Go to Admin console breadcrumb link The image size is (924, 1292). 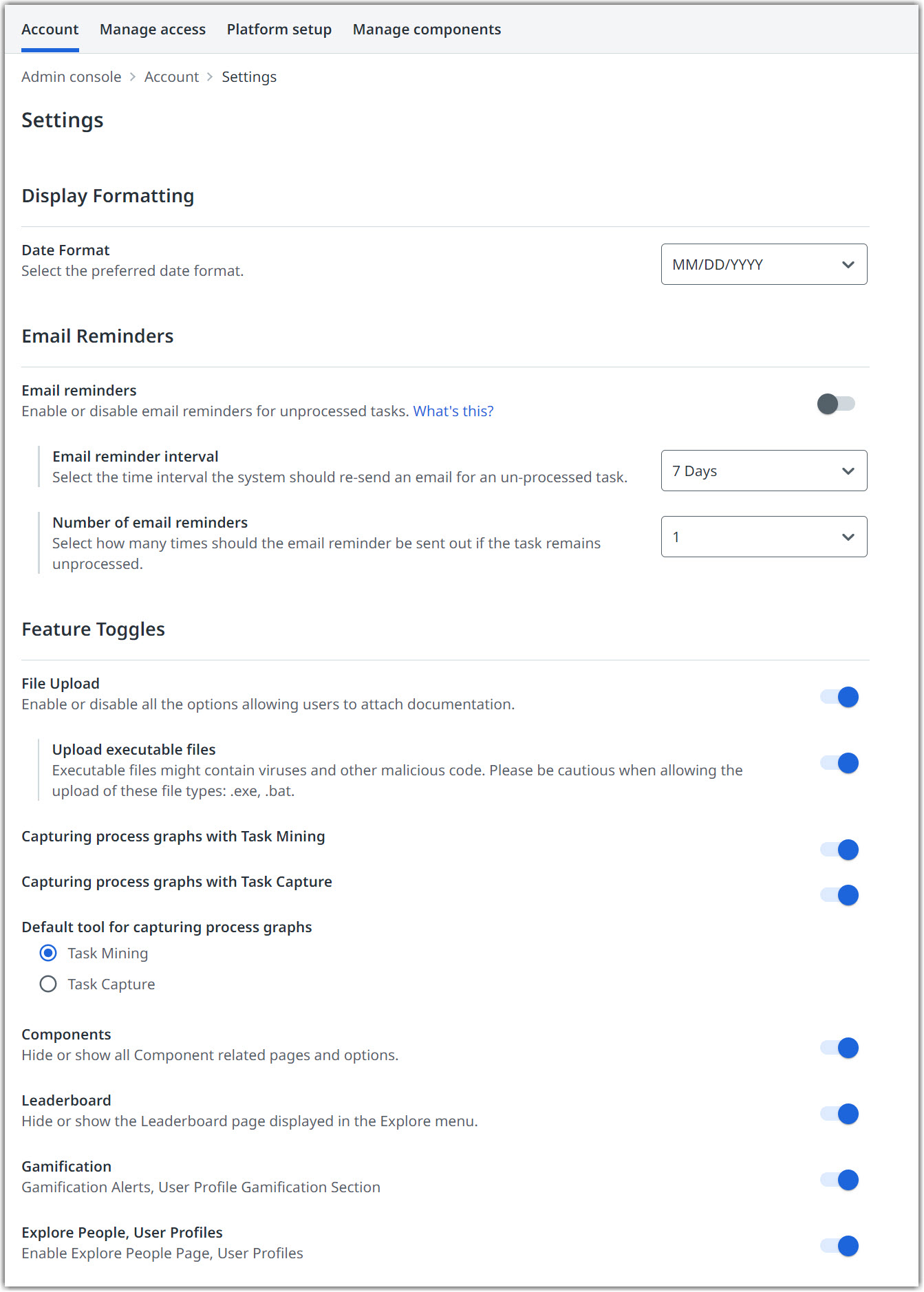pyautogui.click(x=72, y=77)
